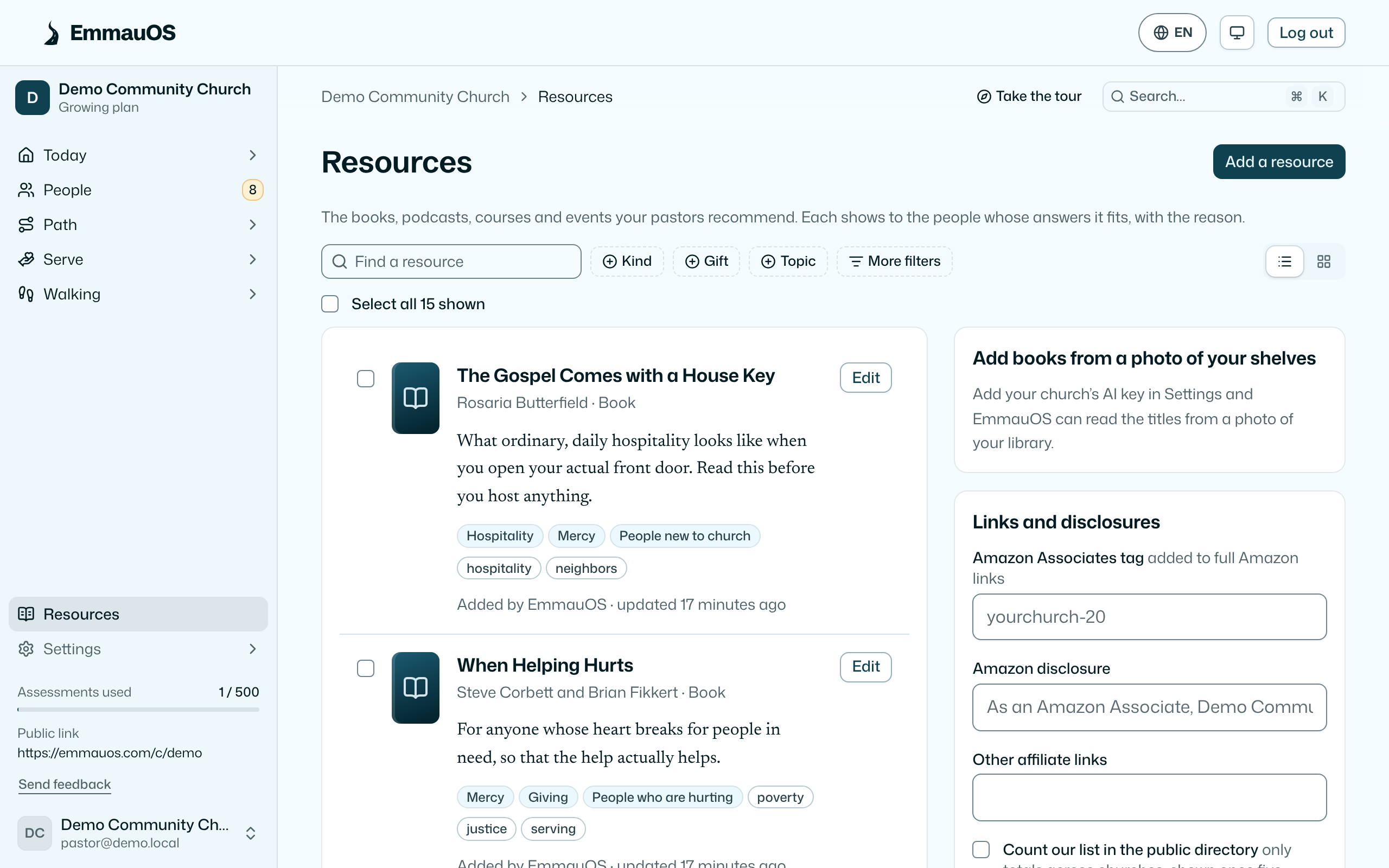Switch to grid view

(1323, 262)
